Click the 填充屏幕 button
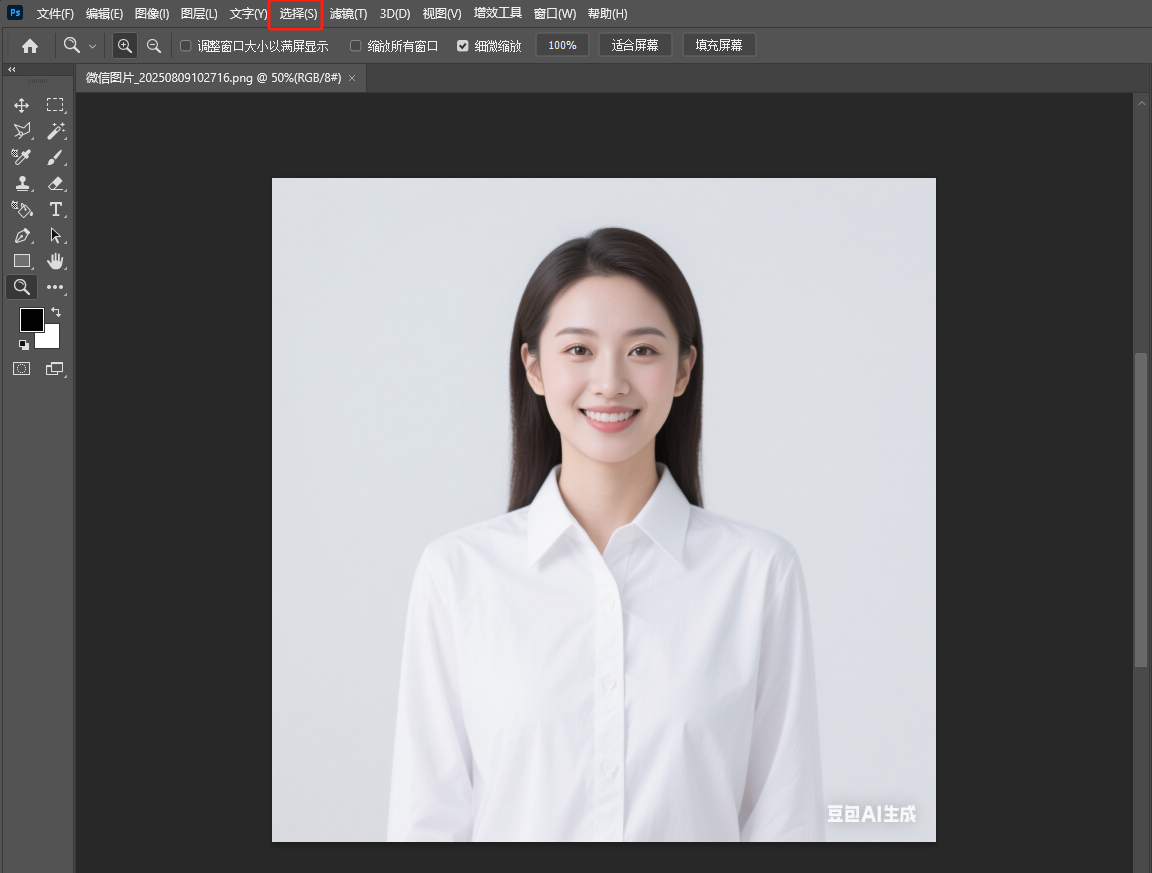 point(719,45)
